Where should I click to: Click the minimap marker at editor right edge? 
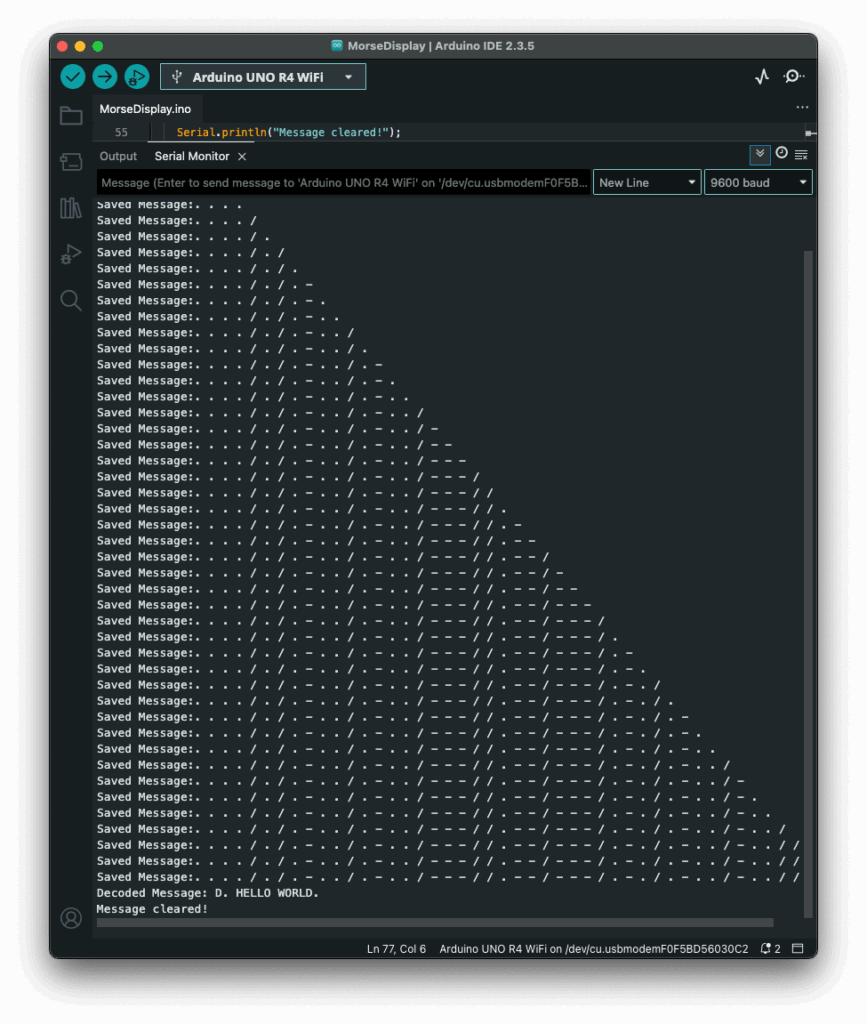[810, 133]
